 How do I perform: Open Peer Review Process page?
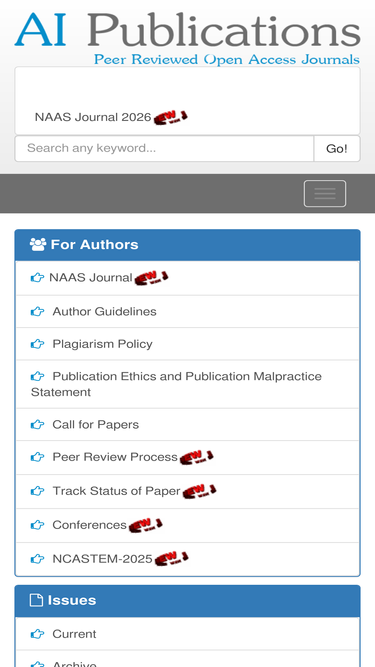tap(115, 457)
